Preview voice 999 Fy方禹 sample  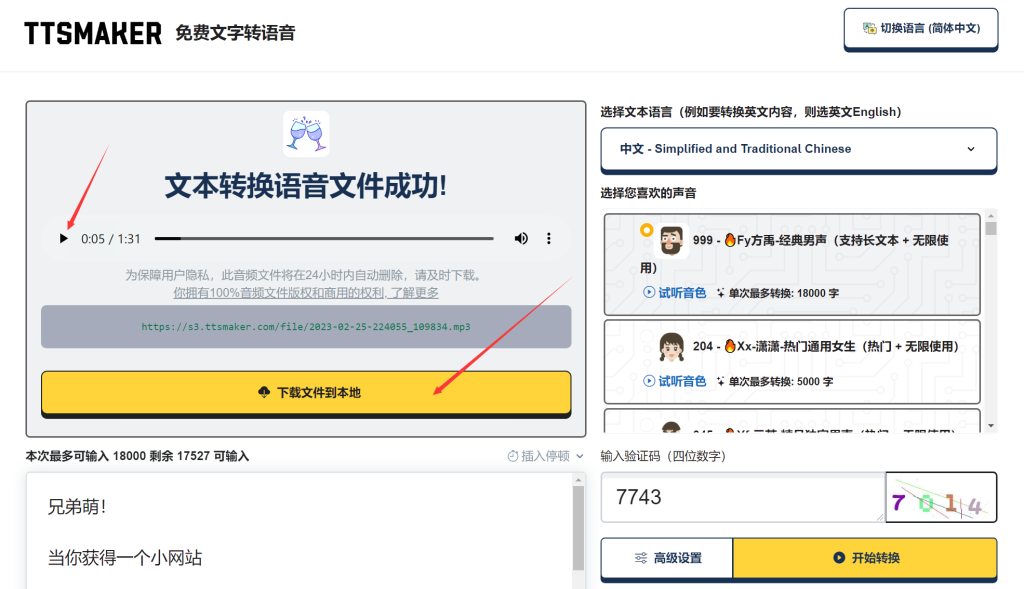pyautogui.click(x=675, y=293)
